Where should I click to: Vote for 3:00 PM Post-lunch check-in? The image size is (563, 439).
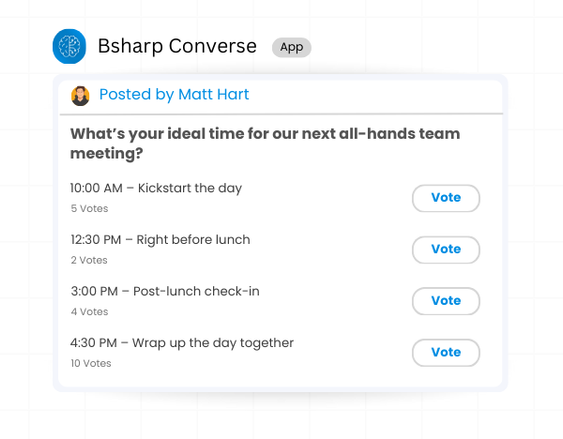446,301
